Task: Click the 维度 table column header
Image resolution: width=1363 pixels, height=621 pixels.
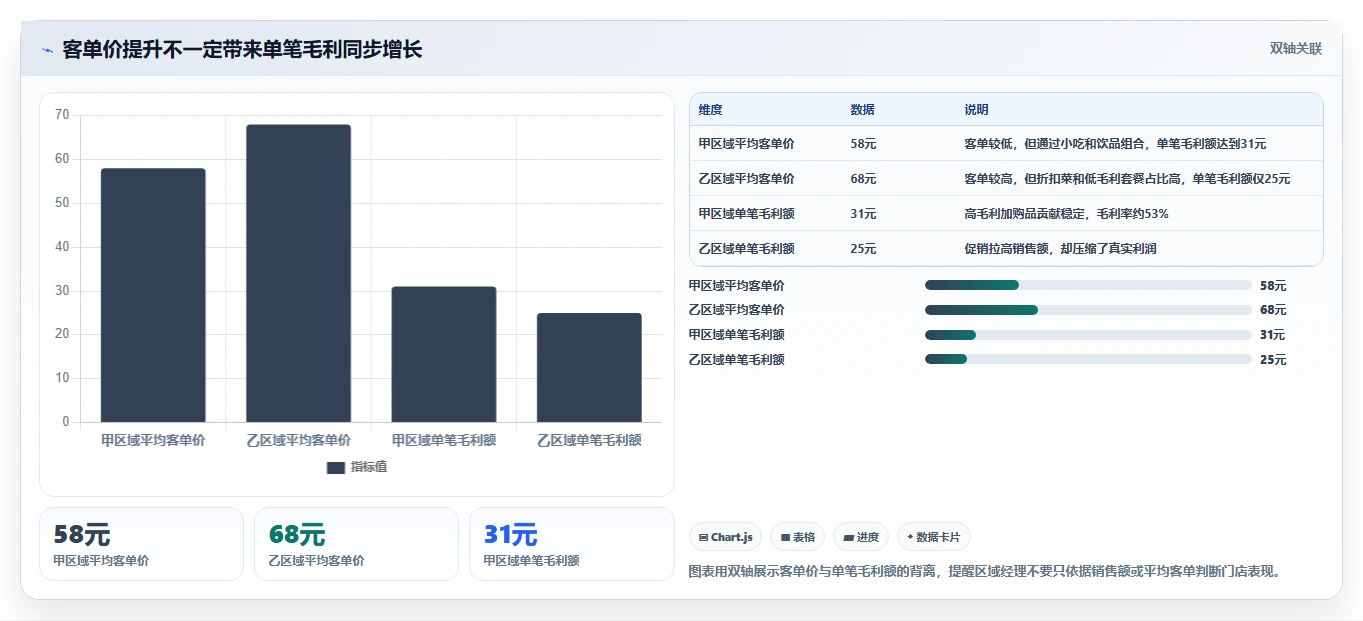Action: pyautogui.click(x=710, y=110)
